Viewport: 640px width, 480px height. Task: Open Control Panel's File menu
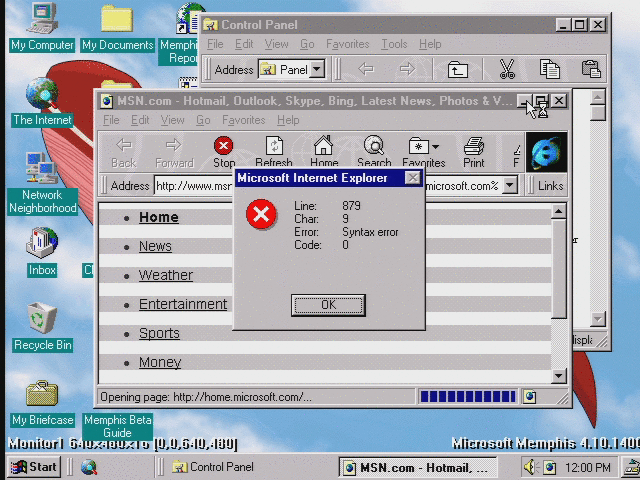click(215, 44)
